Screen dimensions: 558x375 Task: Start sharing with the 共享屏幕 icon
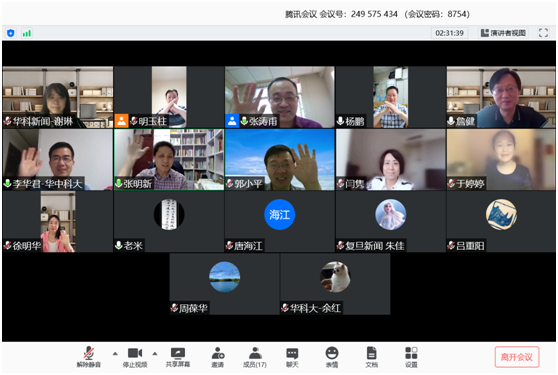click(178, 357)
